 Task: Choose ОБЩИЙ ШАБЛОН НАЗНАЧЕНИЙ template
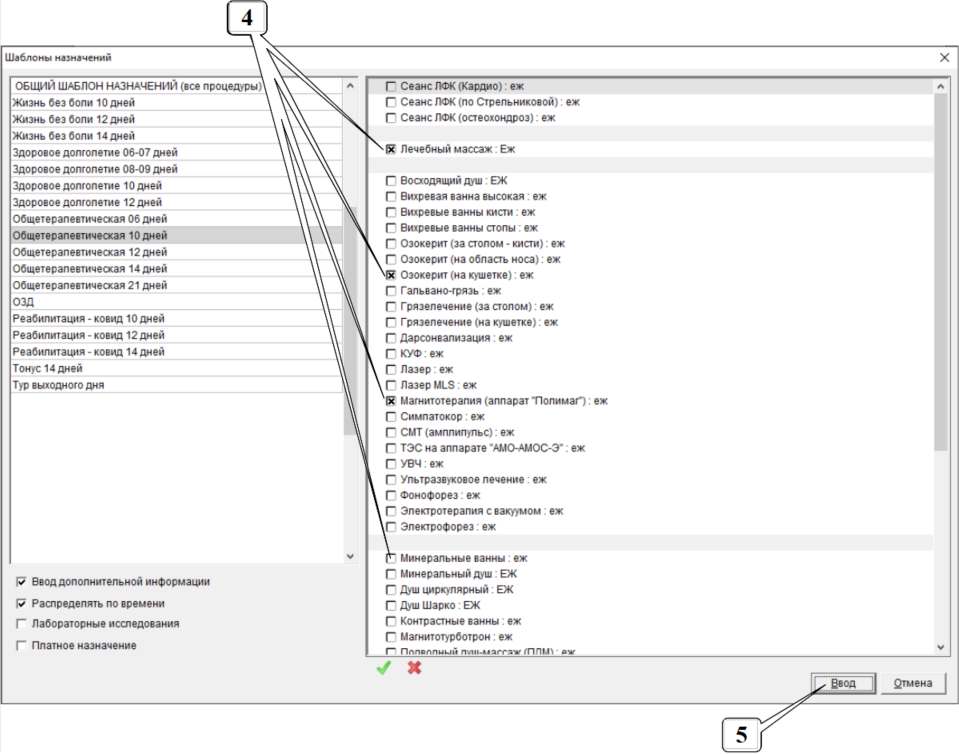[136, 86]
